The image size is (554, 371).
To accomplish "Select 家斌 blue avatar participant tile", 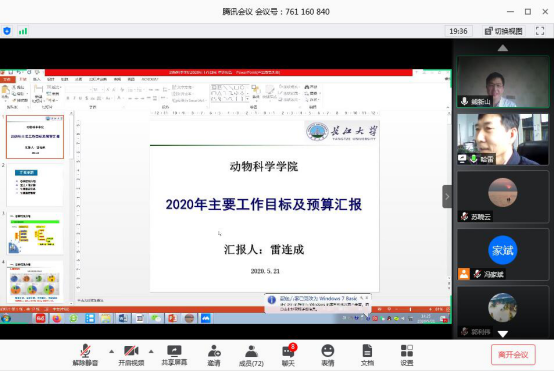I will [503, 254].
